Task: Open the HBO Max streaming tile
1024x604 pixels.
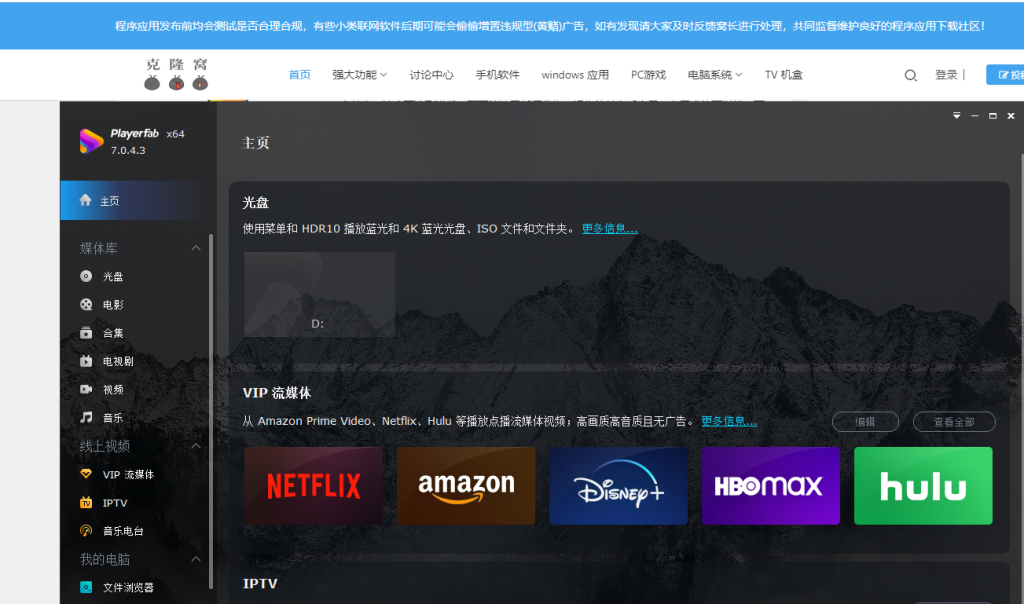Action: 771,486
